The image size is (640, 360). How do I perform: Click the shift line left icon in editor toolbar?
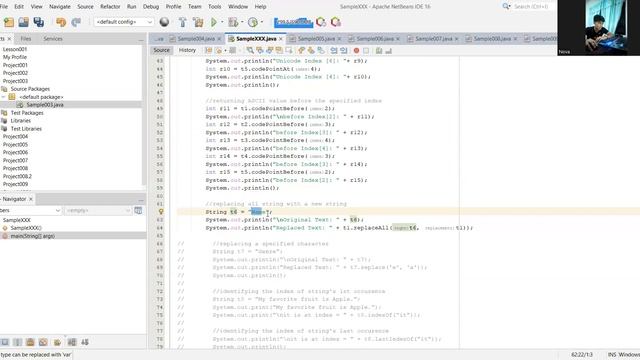334,50
